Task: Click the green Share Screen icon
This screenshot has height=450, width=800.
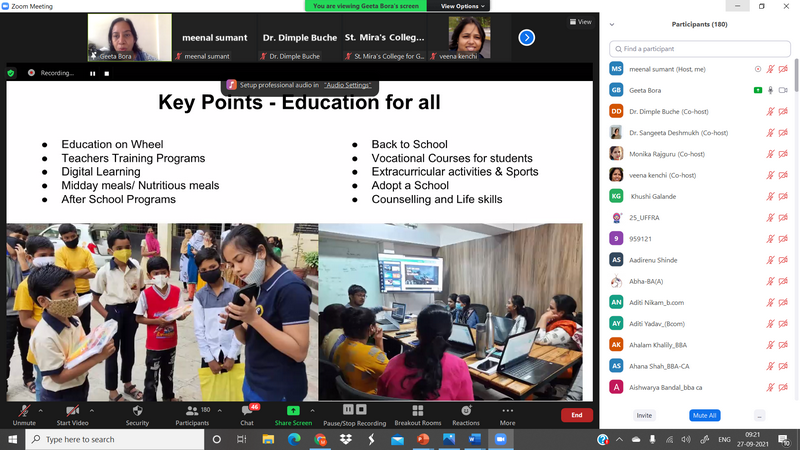Action: (x=293, y=411)
